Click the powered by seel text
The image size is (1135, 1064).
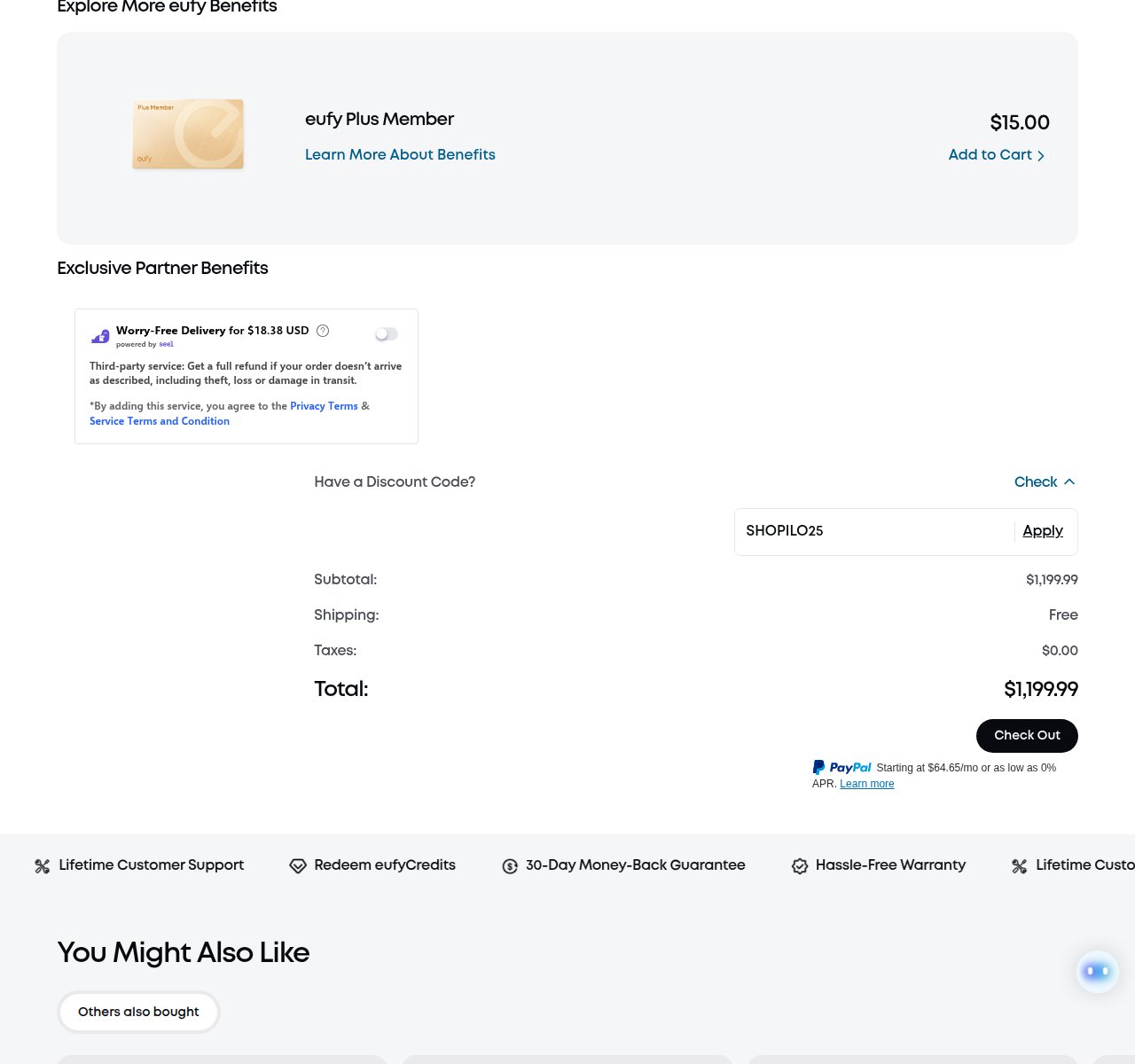click(x=145, y=344)
